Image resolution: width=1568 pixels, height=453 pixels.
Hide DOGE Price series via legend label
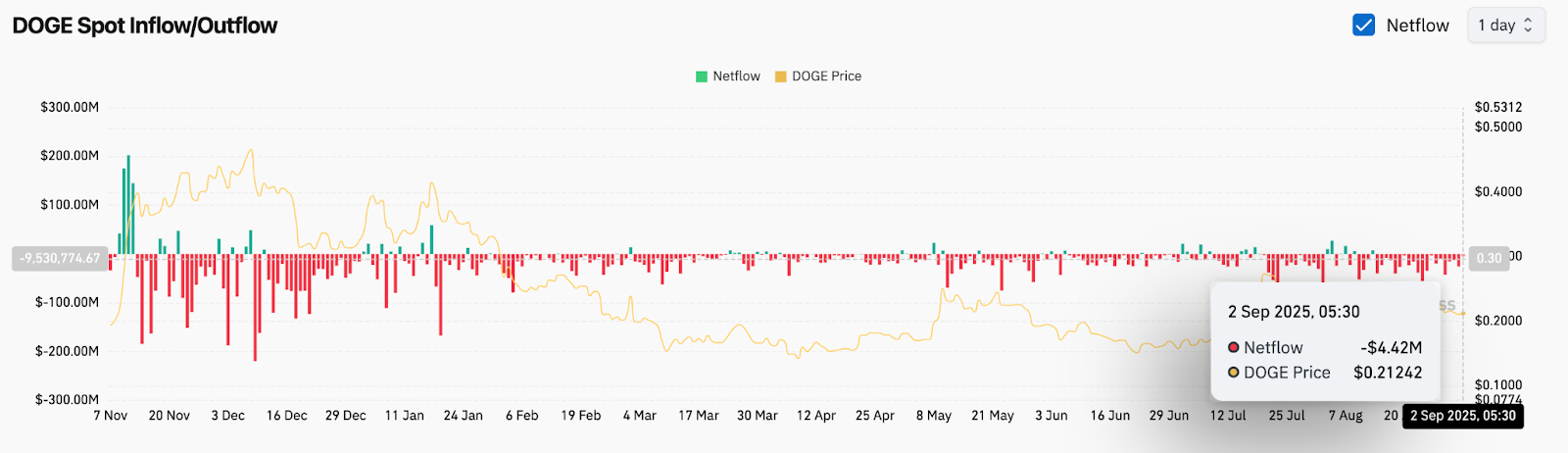pos(826,76)
